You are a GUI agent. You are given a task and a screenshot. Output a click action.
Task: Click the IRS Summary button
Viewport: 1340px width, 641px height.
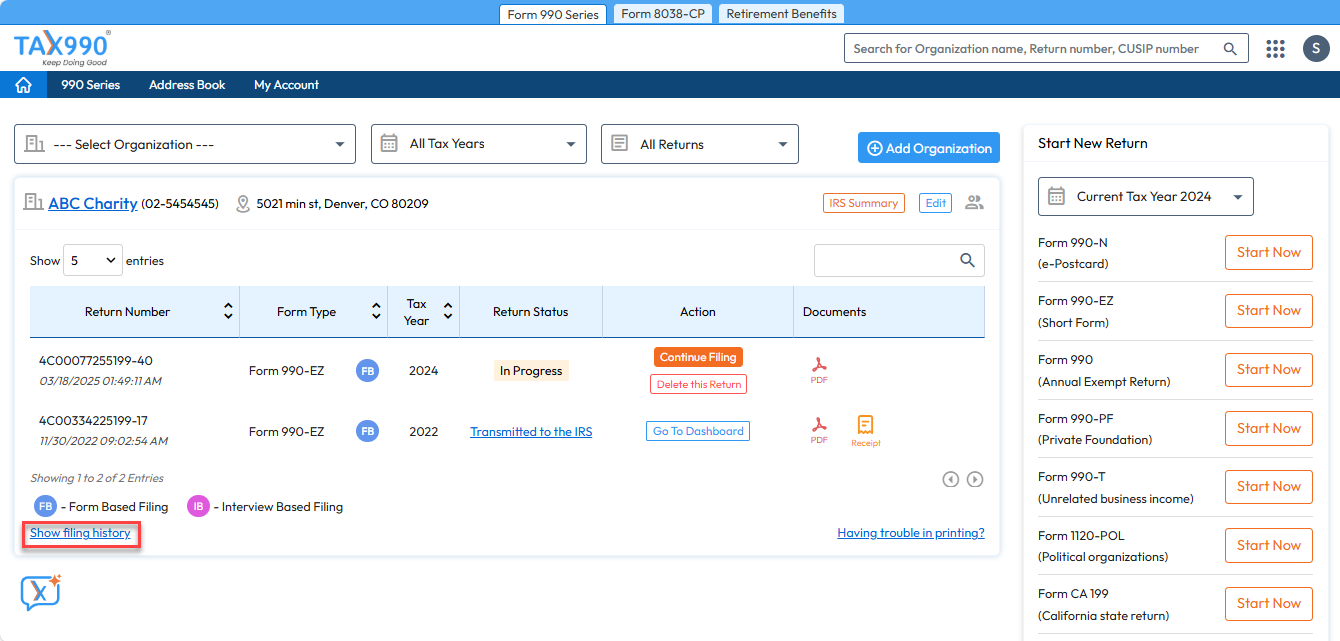coord(864,203)
